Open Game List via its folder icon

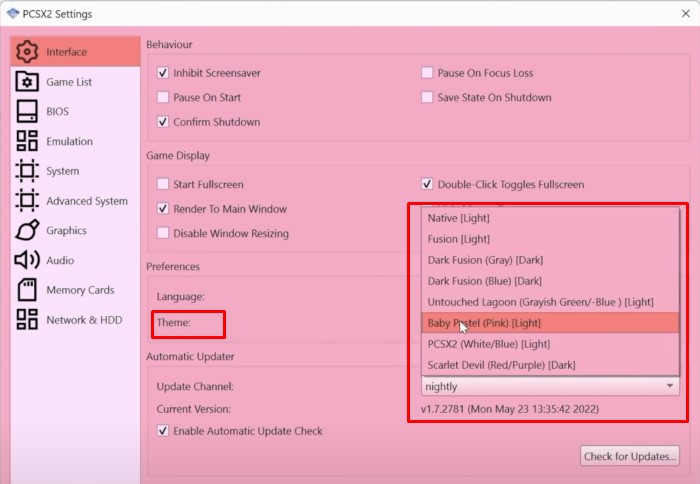coord(27,82)
